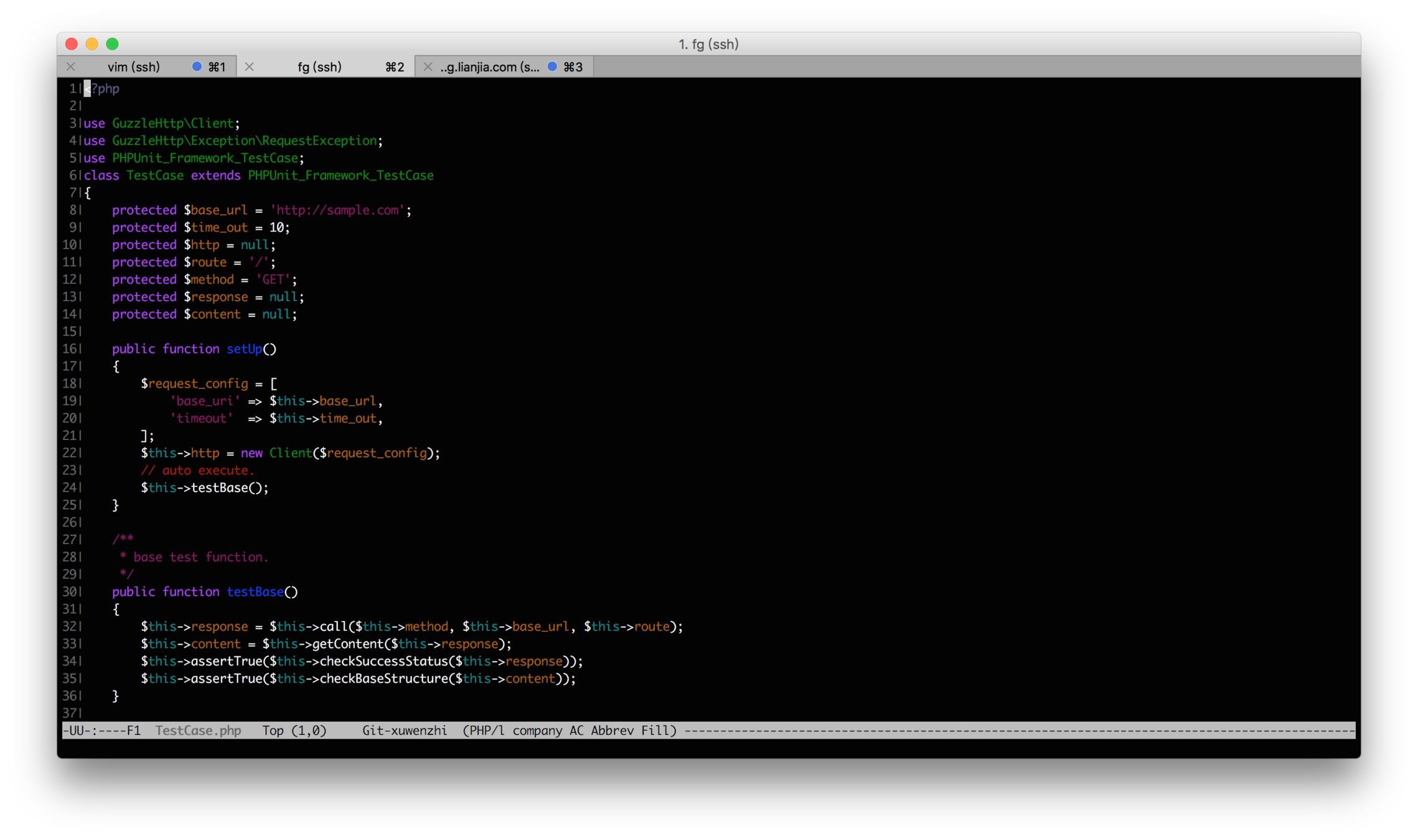Click the 'http://sample.com' string literal
The width and height of the screenshot is (1418, 840).
click(337, 210)
